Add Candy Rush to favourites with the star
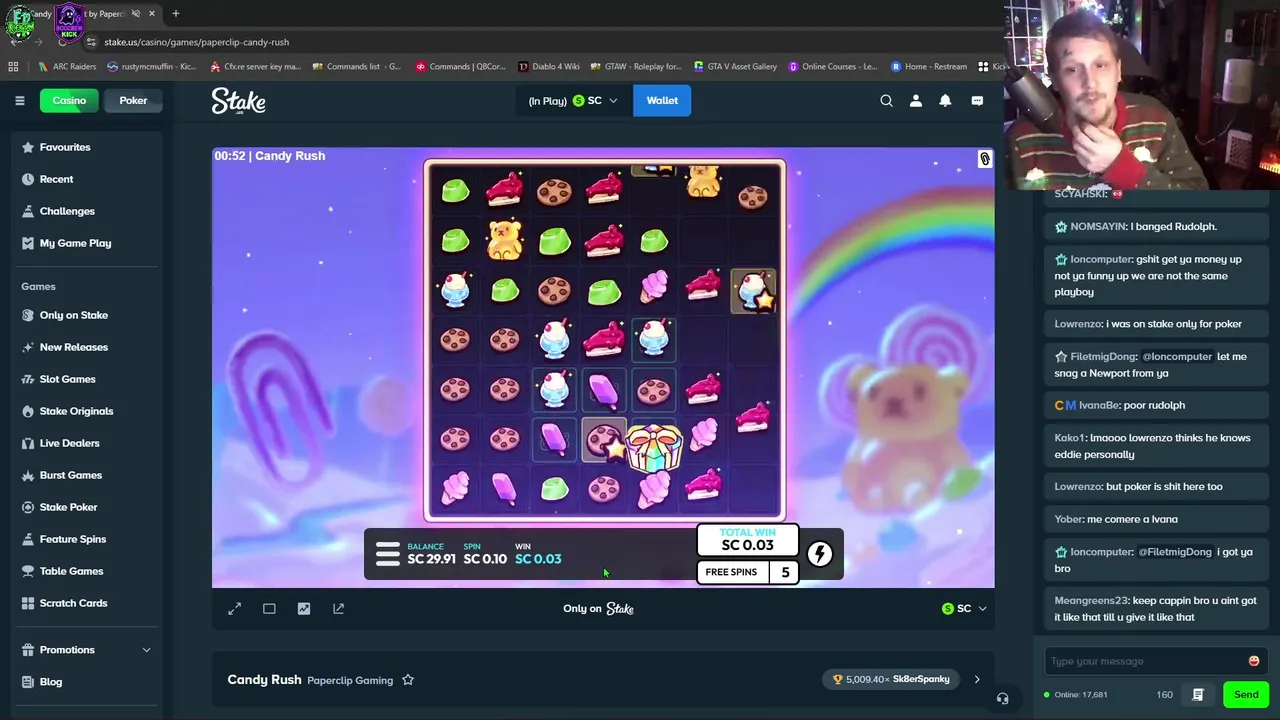 point(408,680)
